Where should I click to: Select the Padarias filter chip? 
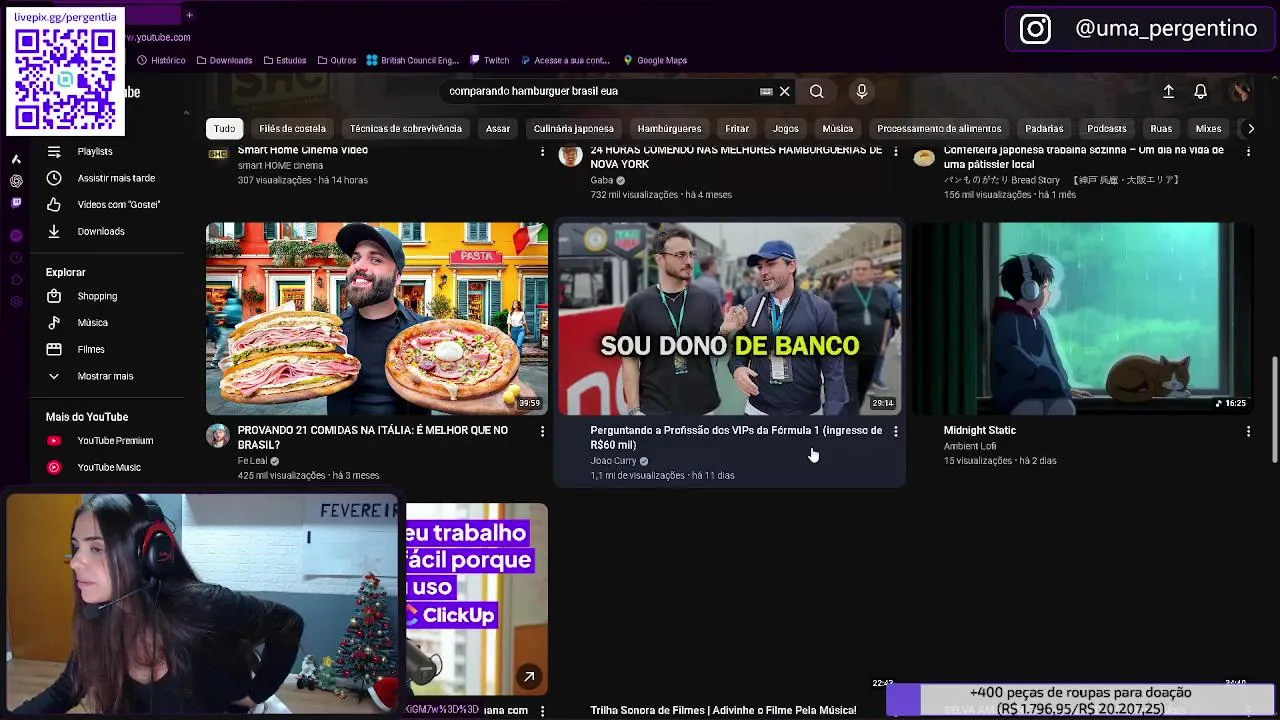(x=1044, y=128)
